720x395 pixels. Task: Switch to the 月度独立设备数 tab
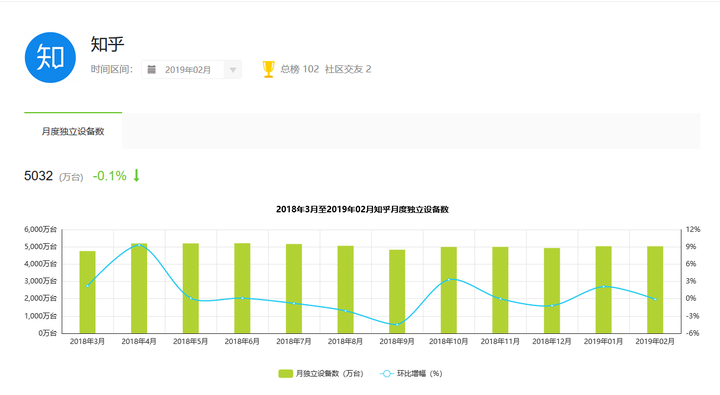click(x=73, y=131)
